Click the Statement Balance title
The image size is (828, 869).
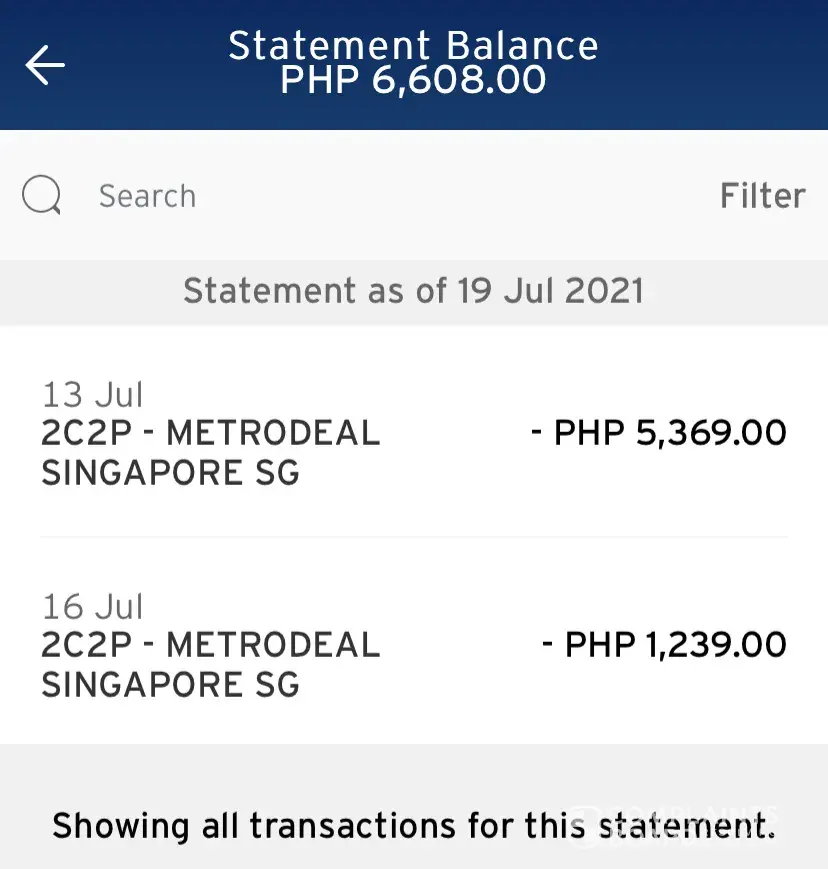click(x=413, y=46)
